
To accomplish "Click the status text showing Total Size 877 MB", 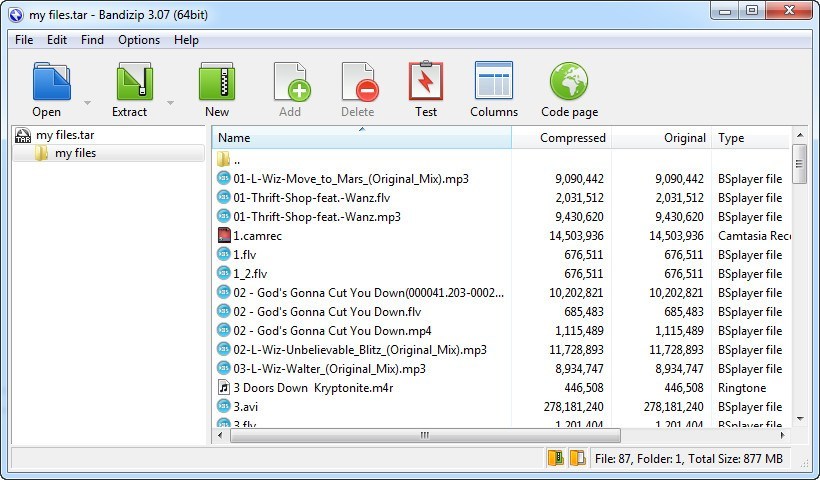I will [689, 459].
